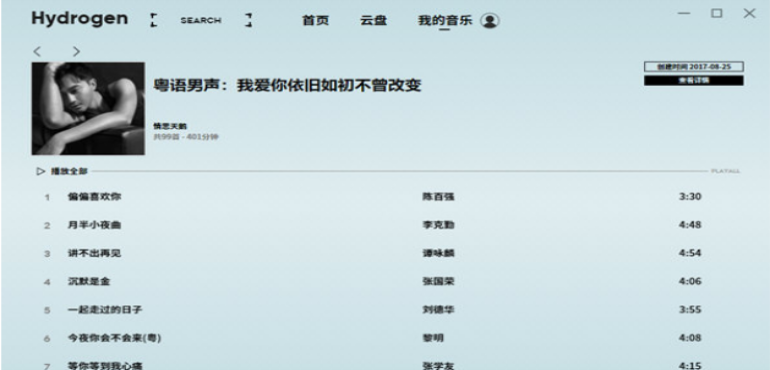Click track number 6
Screen dimensions: 770x370
[48, 339]
